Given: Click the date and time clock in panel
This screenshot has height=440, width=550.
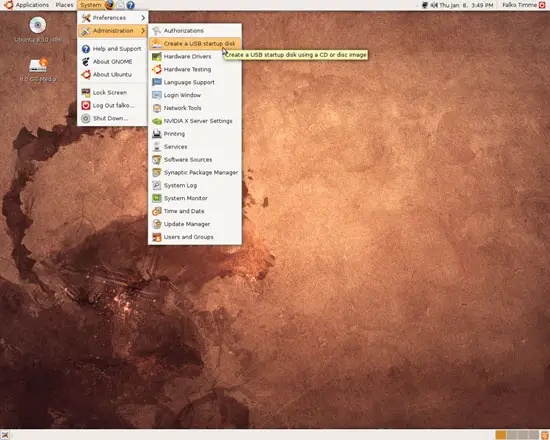Looking at the screenshot, I should (466, 5).
